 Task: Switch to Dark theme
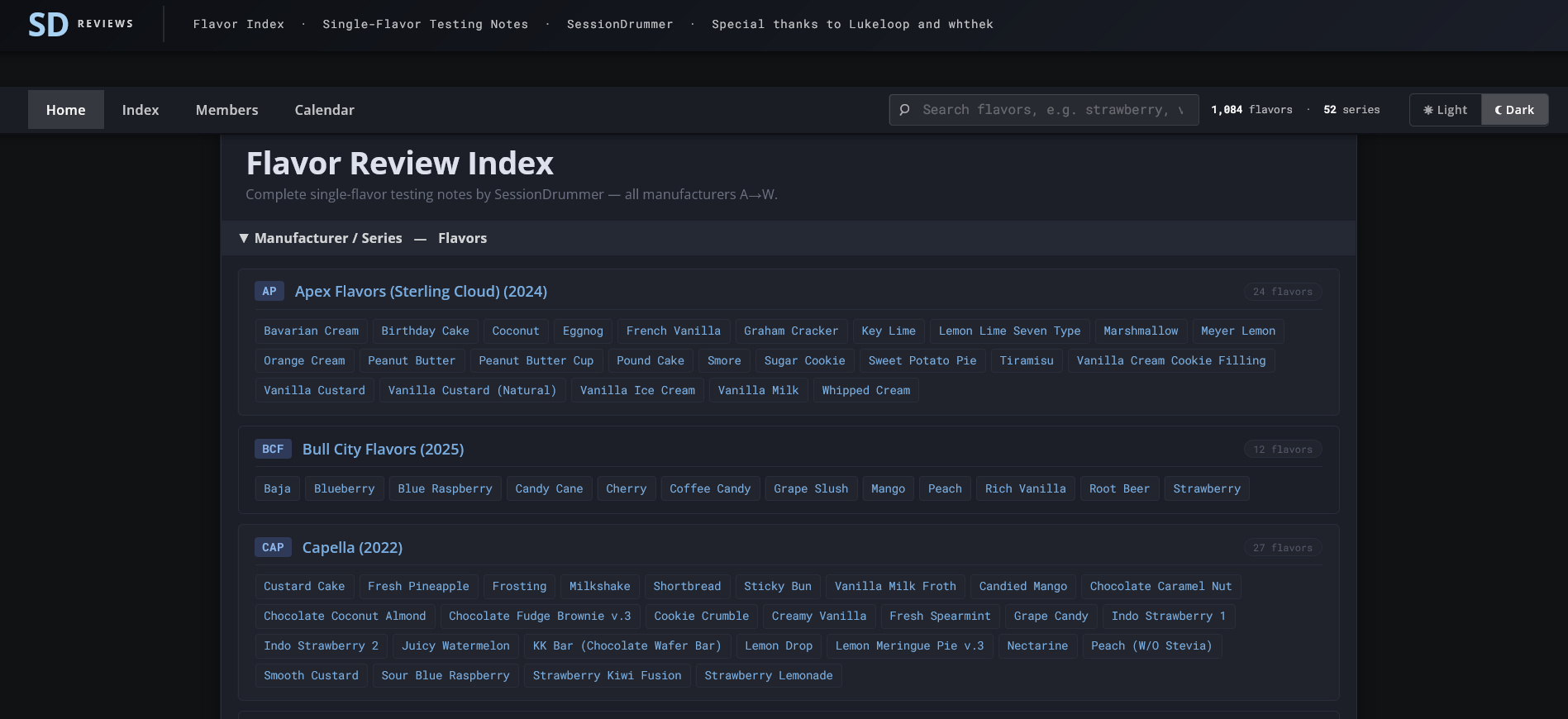[1514, 110]
